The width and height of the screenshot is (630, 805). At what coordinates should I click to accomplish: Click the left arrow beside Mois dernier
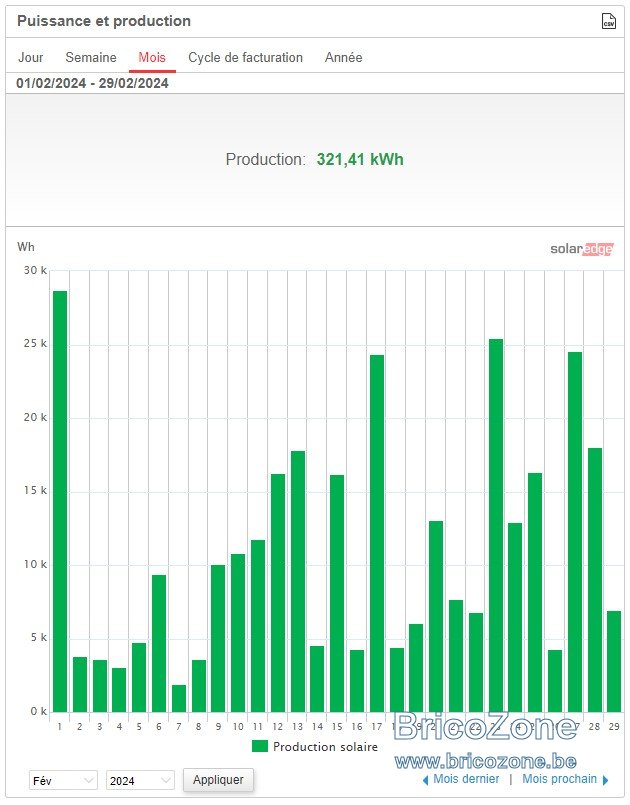point(425,780)
